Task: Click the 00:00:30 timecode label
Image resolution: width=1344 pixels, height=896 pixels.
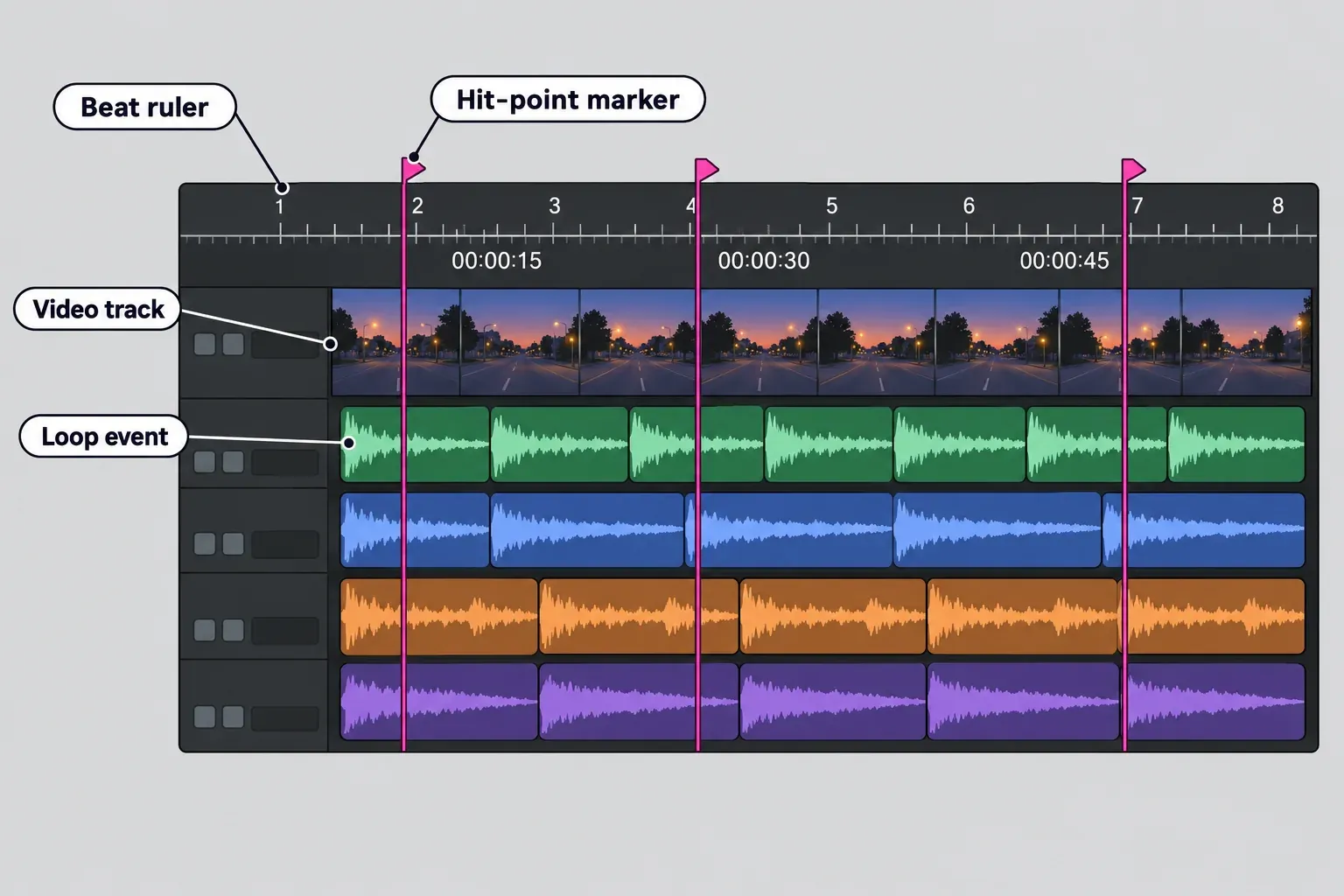Action: pyautogui.click(x=764, y=261)
